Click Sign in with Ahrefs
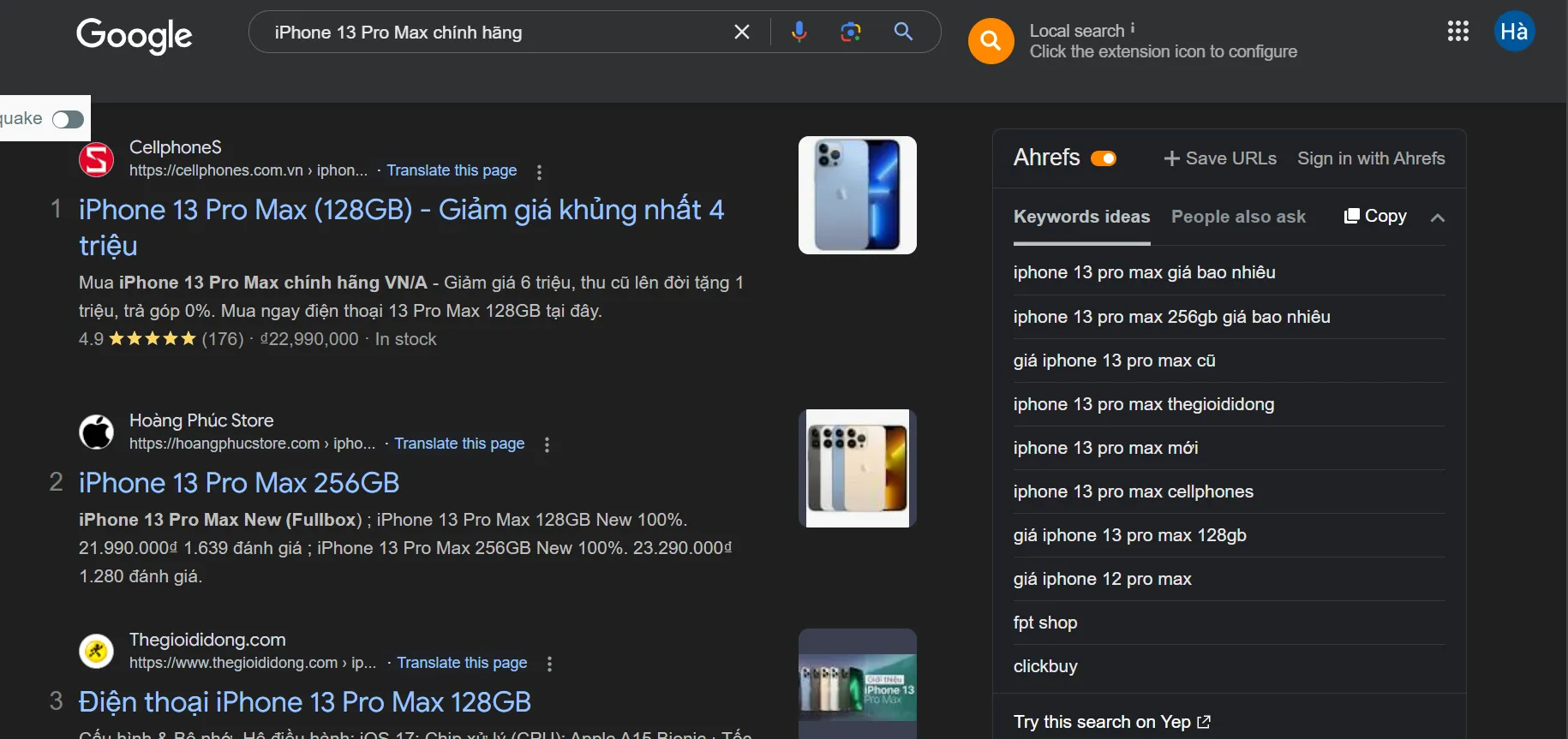The image size is (1568, 739). [x=1371, y=158]
